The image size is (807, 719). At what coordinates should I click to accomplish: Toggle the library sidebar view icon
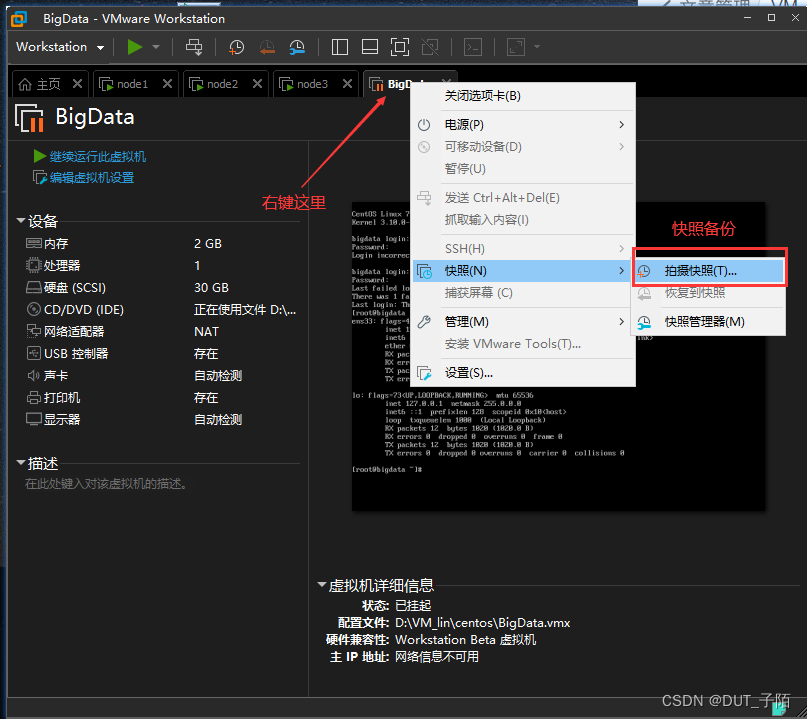(340, 47)
